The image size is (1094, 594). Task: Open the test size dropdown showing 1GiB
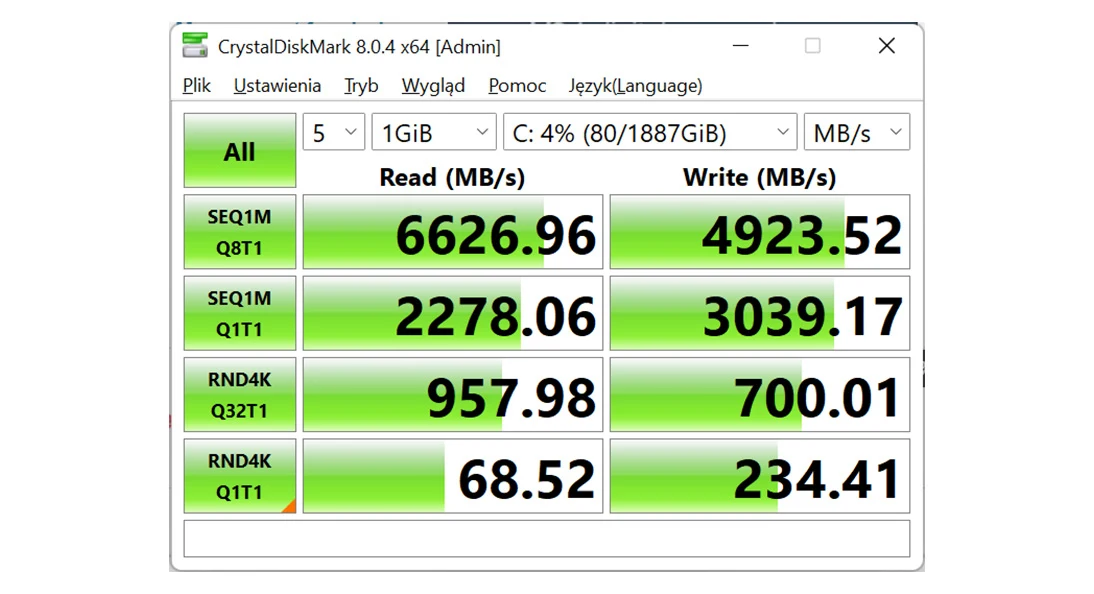433,131
